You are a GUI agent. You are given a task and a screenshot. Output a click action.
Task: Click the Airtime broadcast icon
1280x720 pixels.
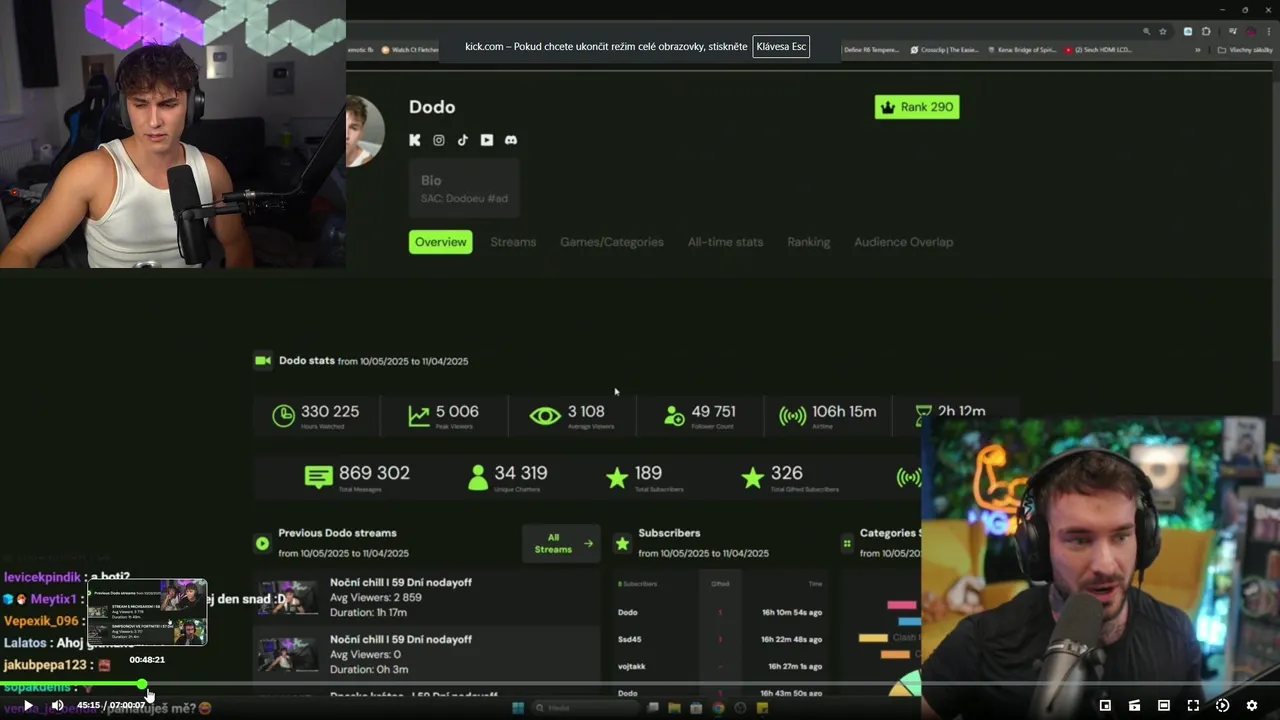tap(793, 416)
